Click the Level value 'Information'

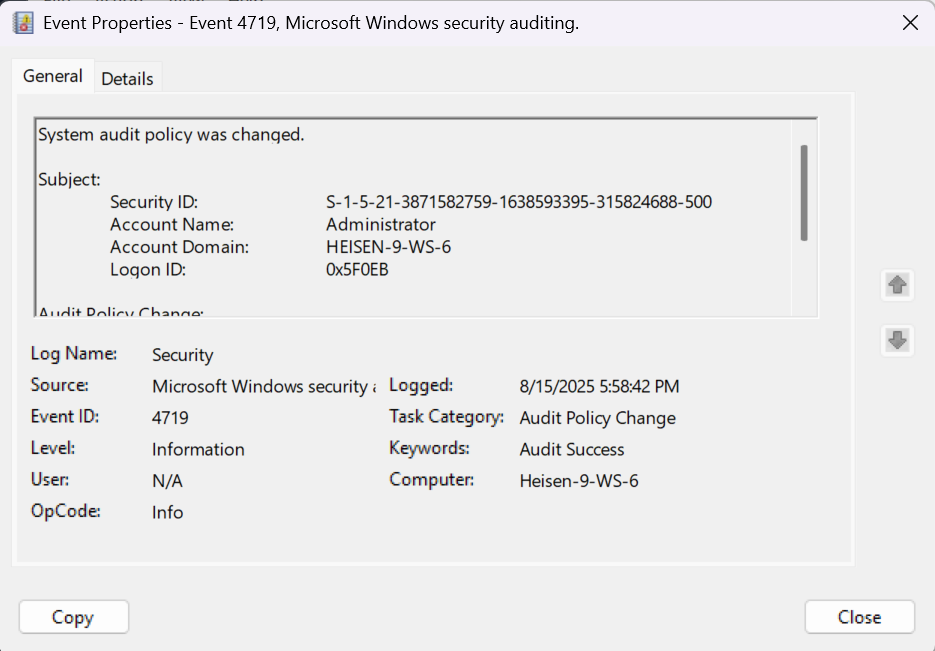[x=197, y=449]
